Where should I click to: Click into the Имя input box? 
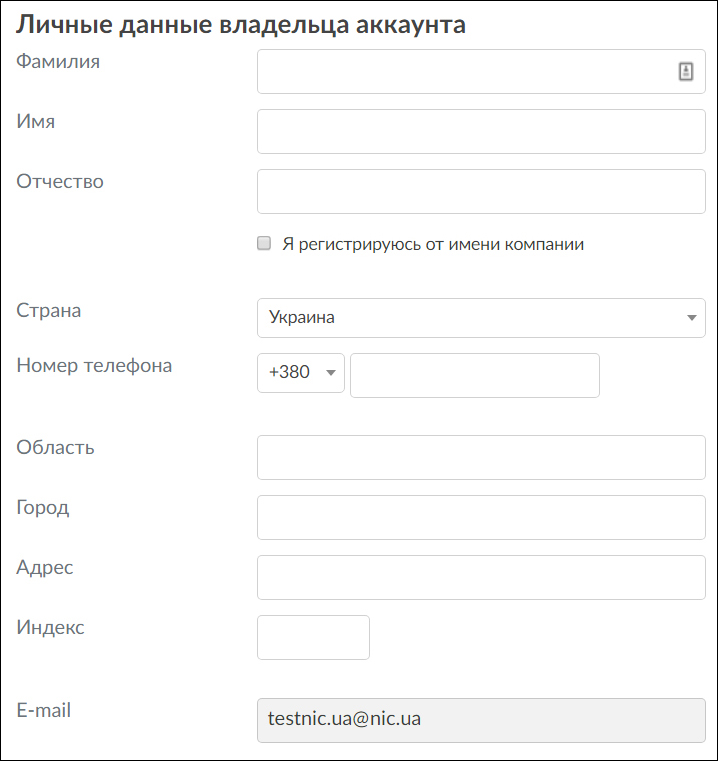coord(481,132)
